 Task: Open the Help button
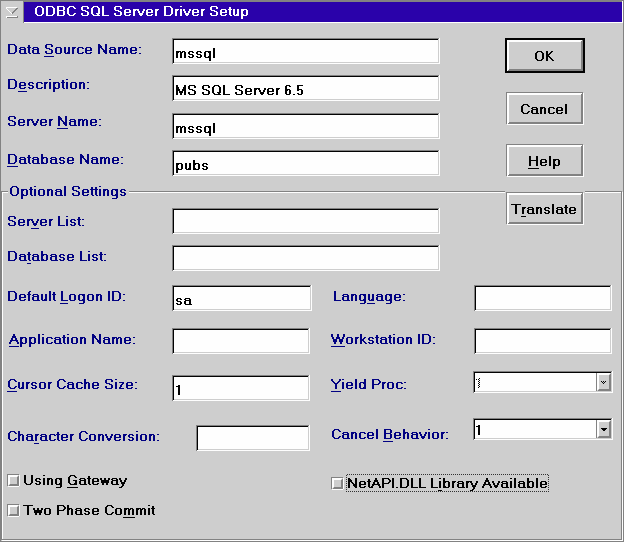point(544,161)
